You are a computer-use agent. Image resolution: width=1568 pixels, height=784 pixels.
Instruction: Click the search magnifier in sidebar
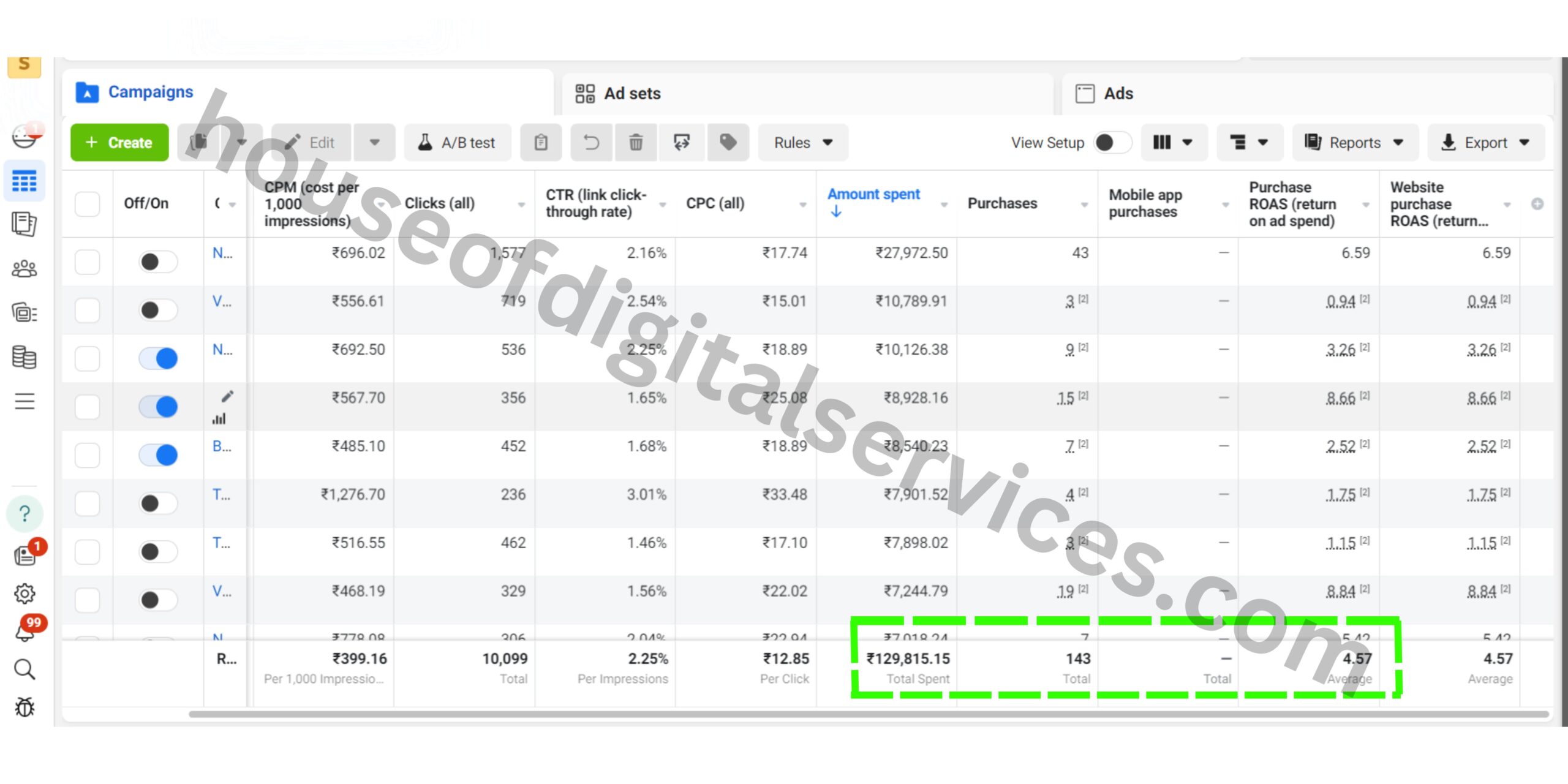pyautogui.click(x=24, y=669)
